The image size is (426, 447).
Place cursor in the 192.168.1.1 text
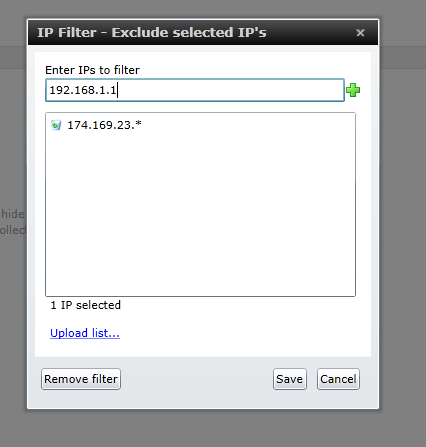pyautogui.click(x=82, y=90)
